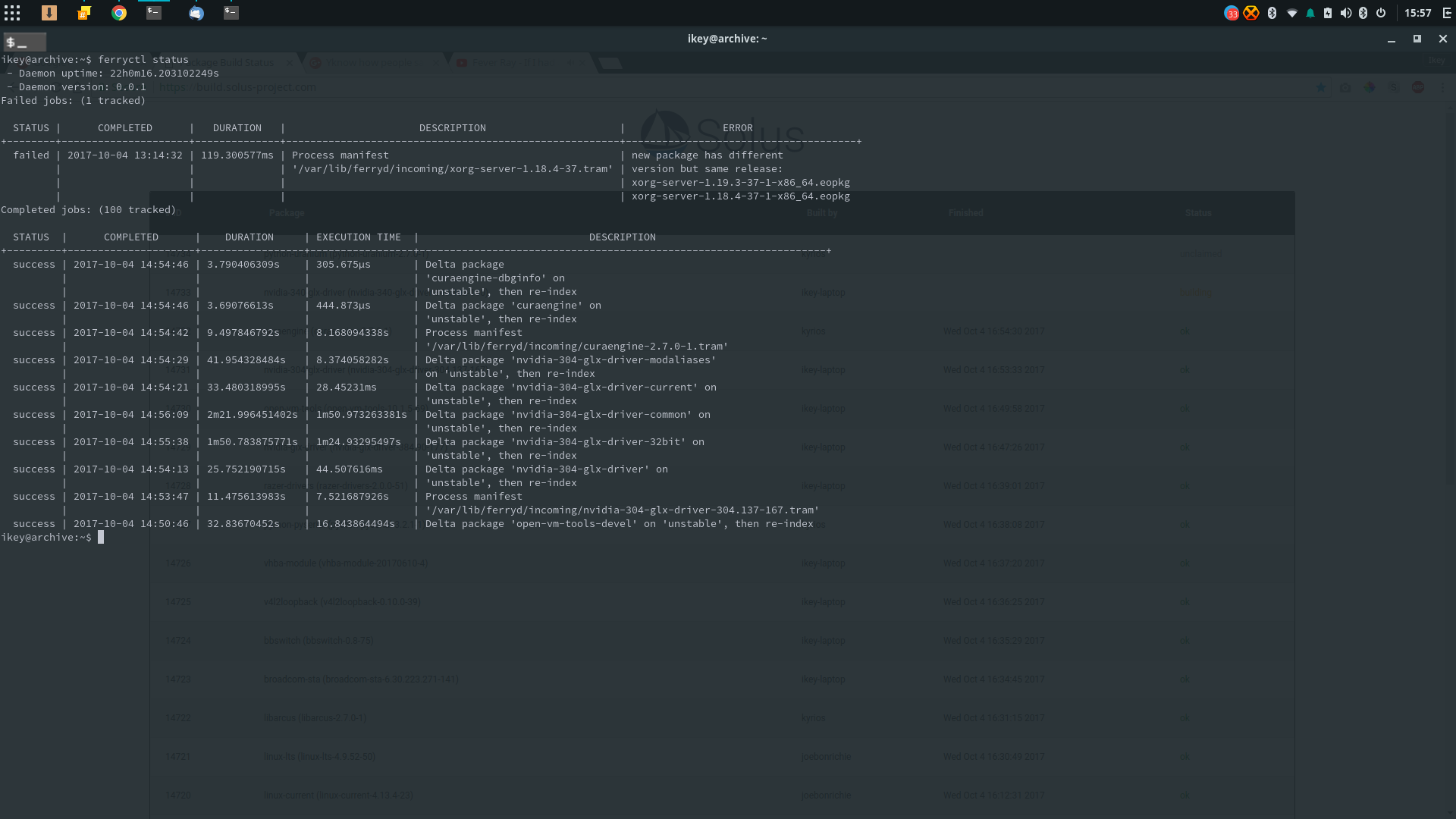
Task: Check the battery charging indicator
Action: pos(1328,13)
